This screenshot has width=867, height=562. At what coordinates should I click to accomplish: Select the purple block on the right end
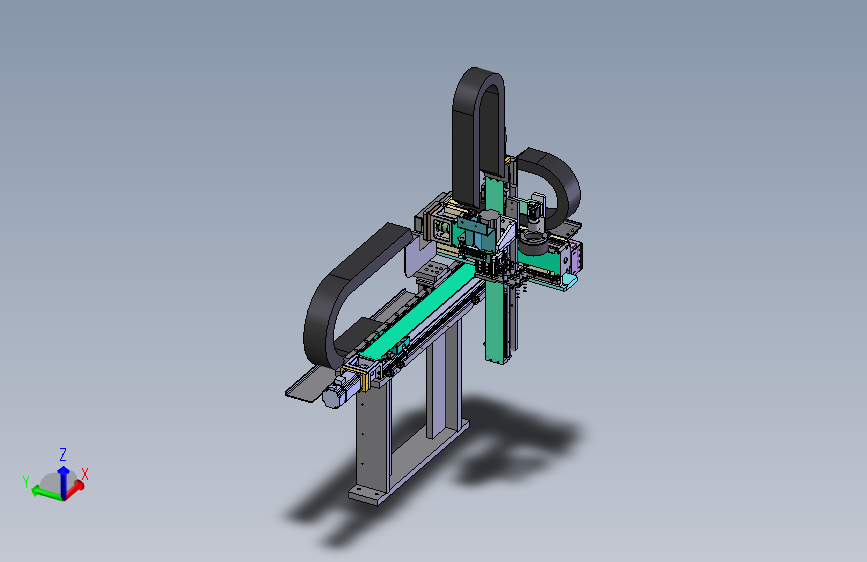pos(576,257)
